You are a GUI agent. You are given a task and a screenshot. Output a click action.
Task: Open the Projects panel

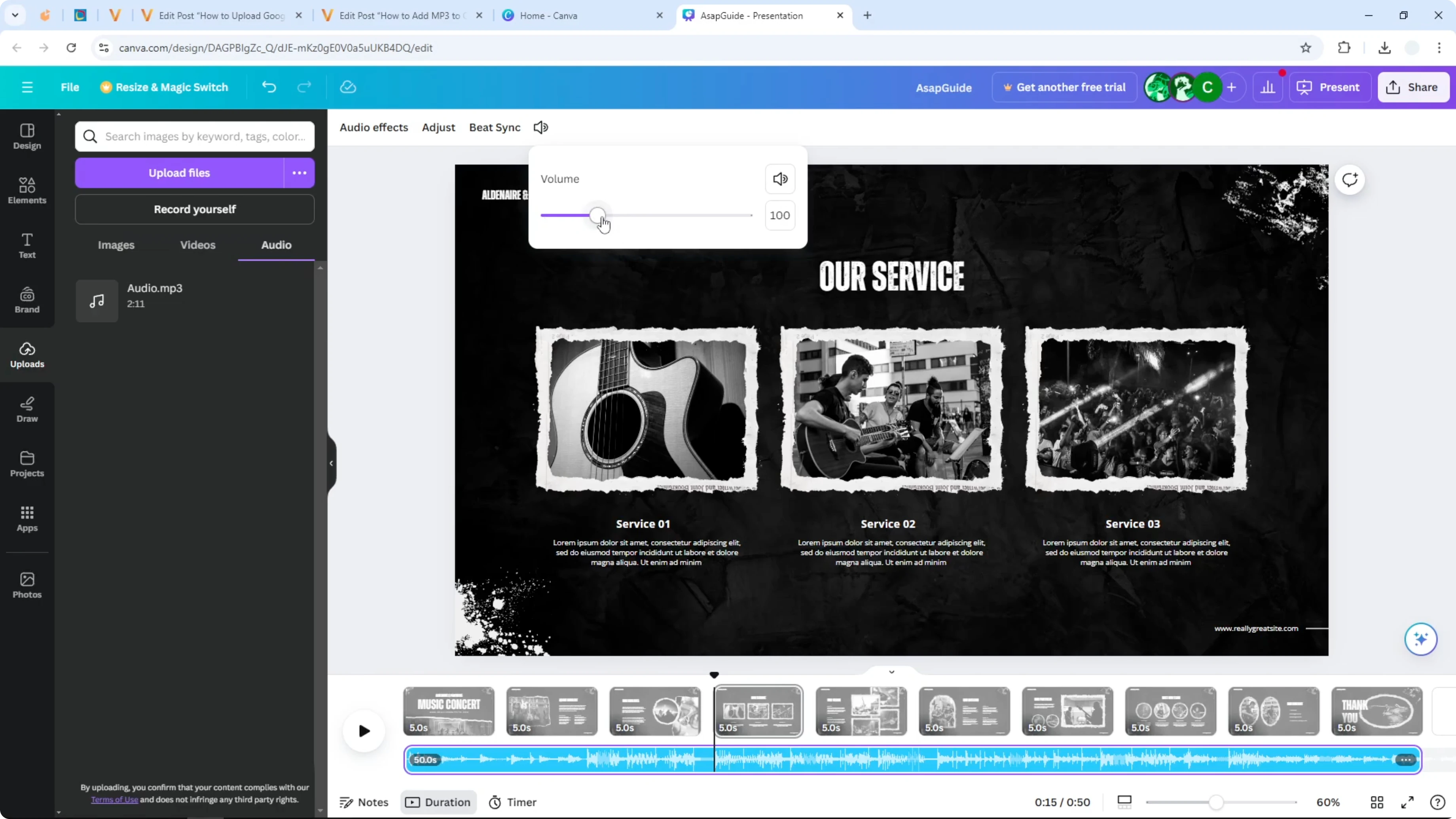point(27,464)
